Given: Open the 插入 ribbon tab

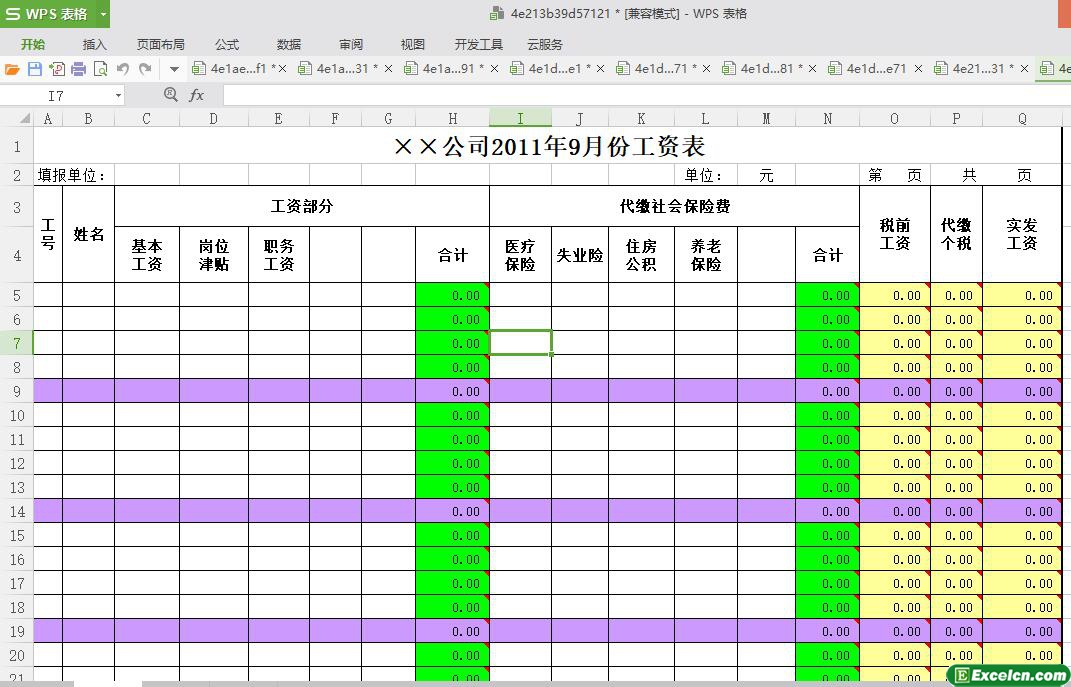Looking at the screenshot, I should click(94, 44).
